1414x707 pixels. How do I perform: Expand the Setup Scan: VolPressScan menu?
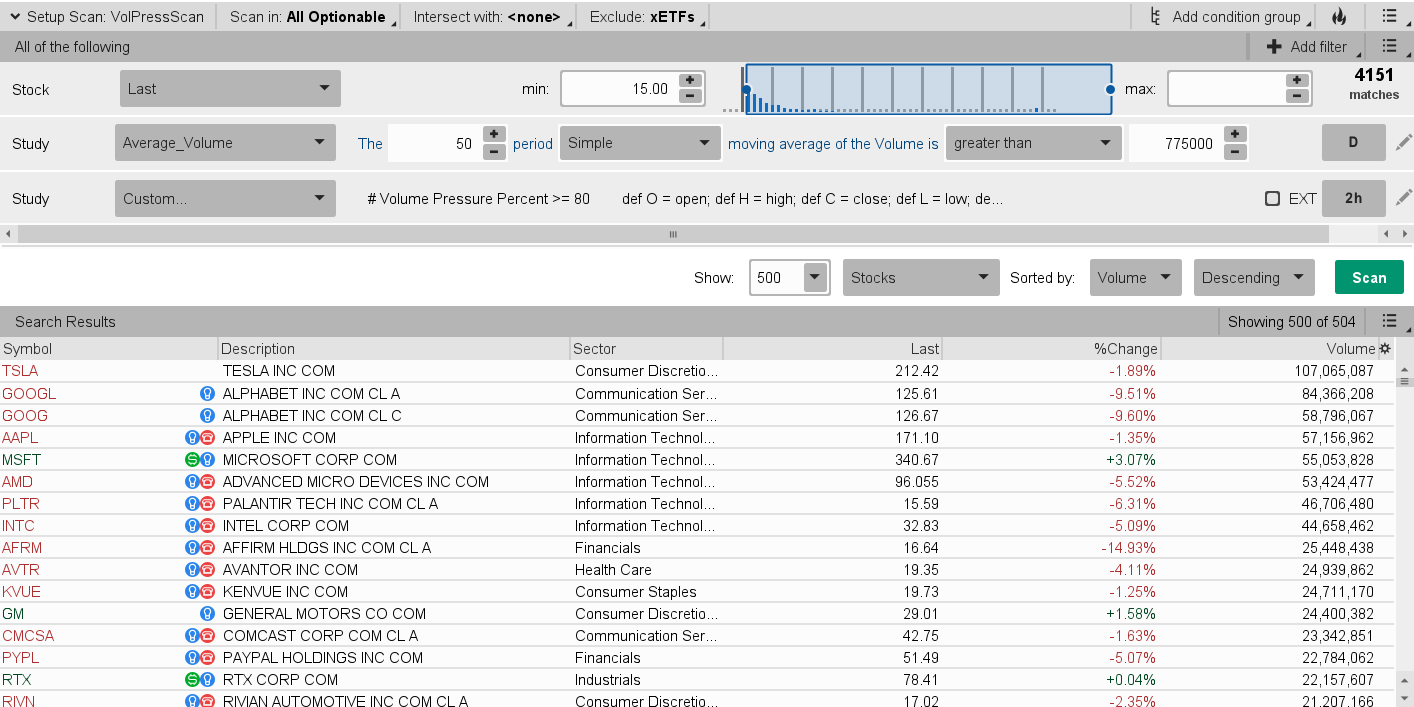click(x=107, y=17)
